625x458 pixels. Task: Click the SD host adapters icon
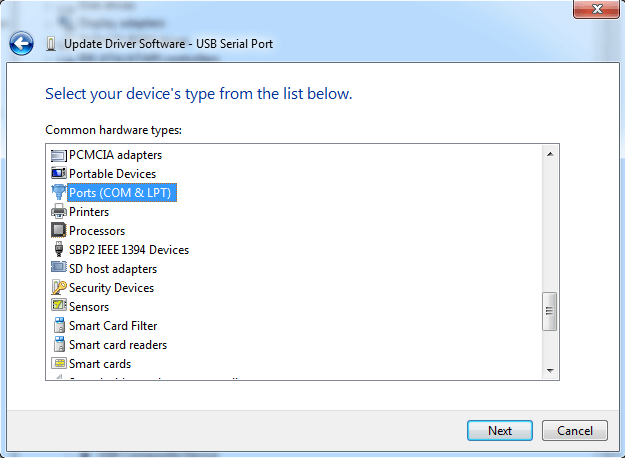[58, 269]
